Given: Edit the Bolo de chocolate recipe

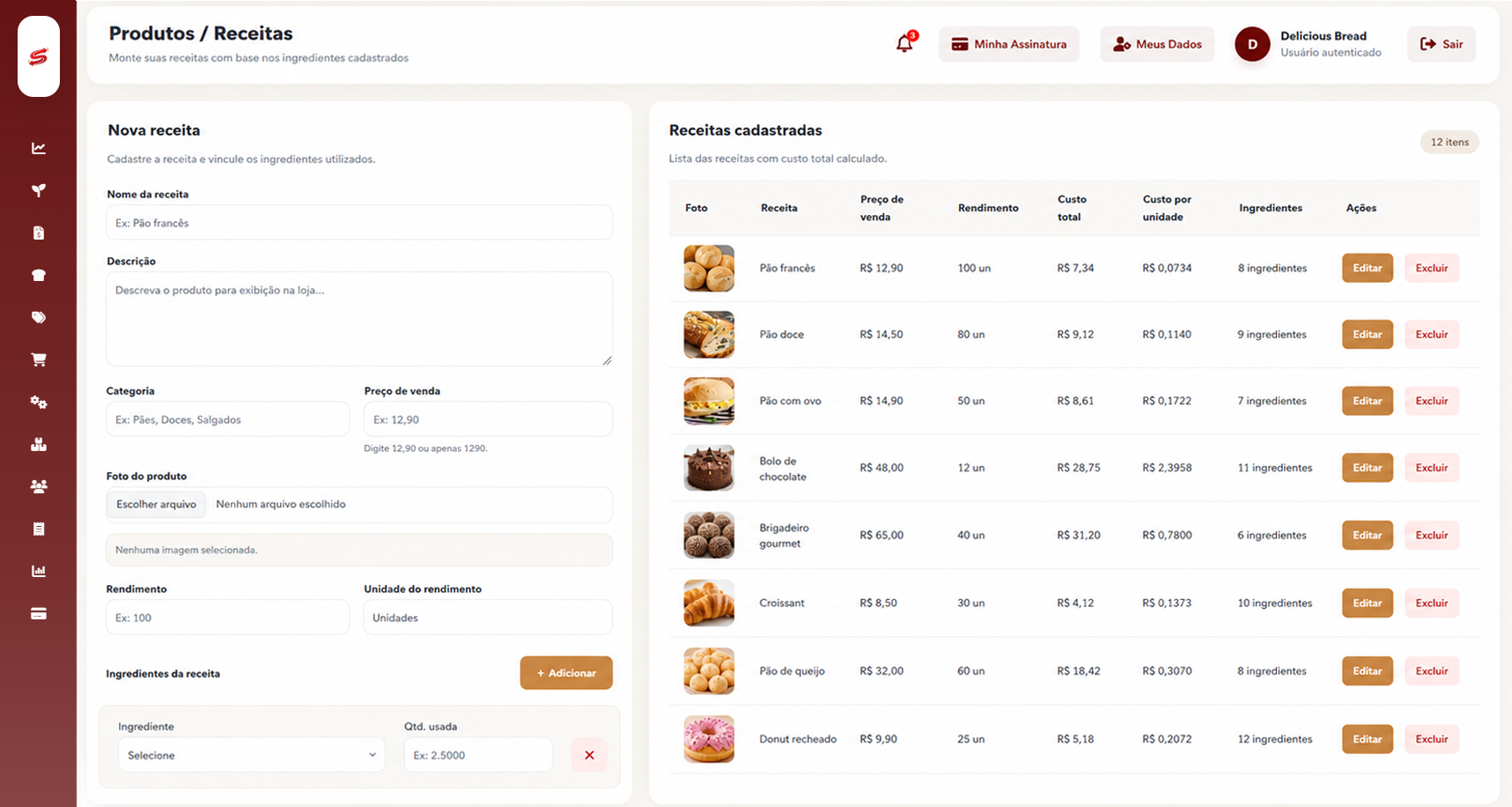Looking at the screenshot, I should pos(1368,468).
